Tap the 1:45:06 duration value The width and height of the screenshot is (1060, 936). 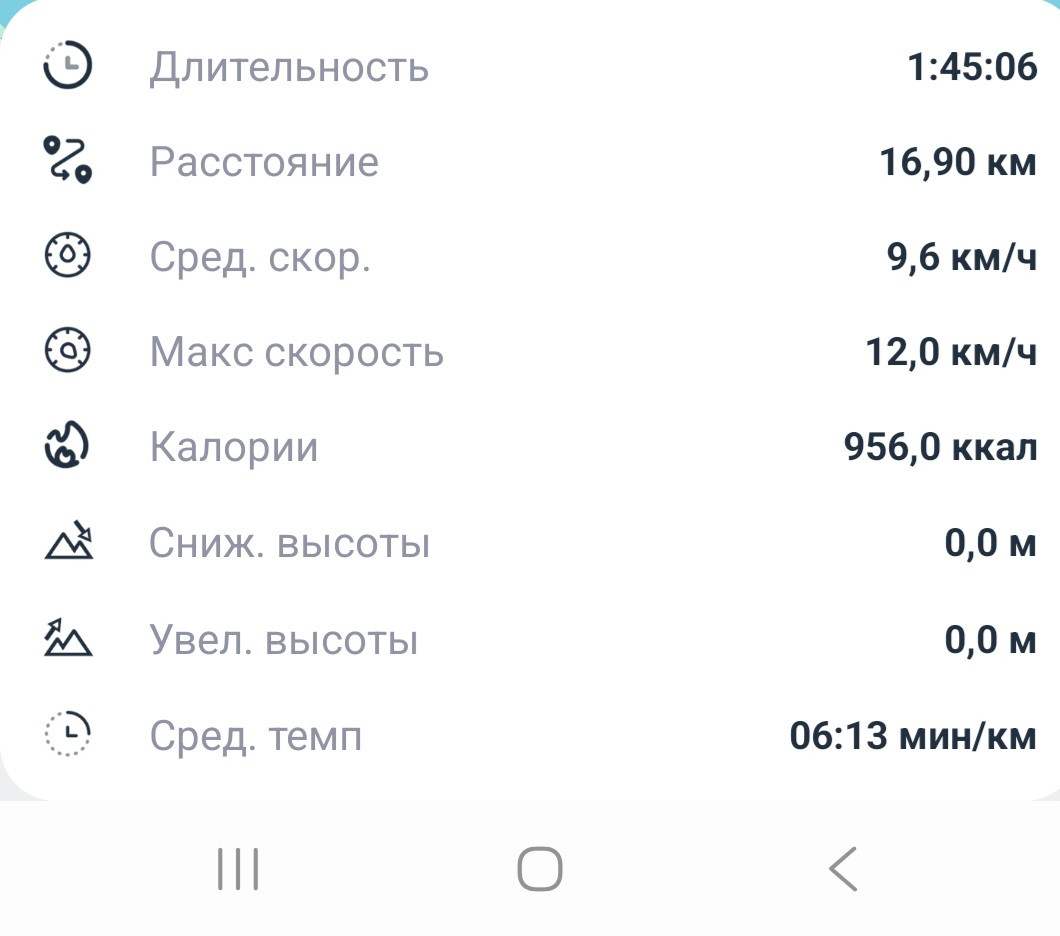tap(972, 67)
